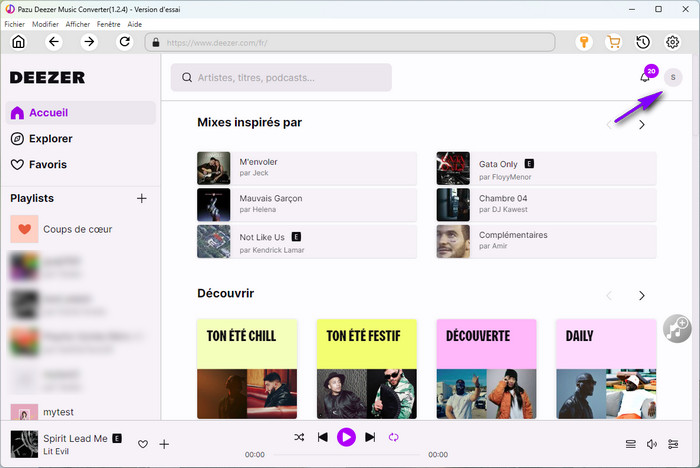700x468 pixels.
Task: Go back with the left arrow button
Action: pyautogui.click(x=54, y=42)
